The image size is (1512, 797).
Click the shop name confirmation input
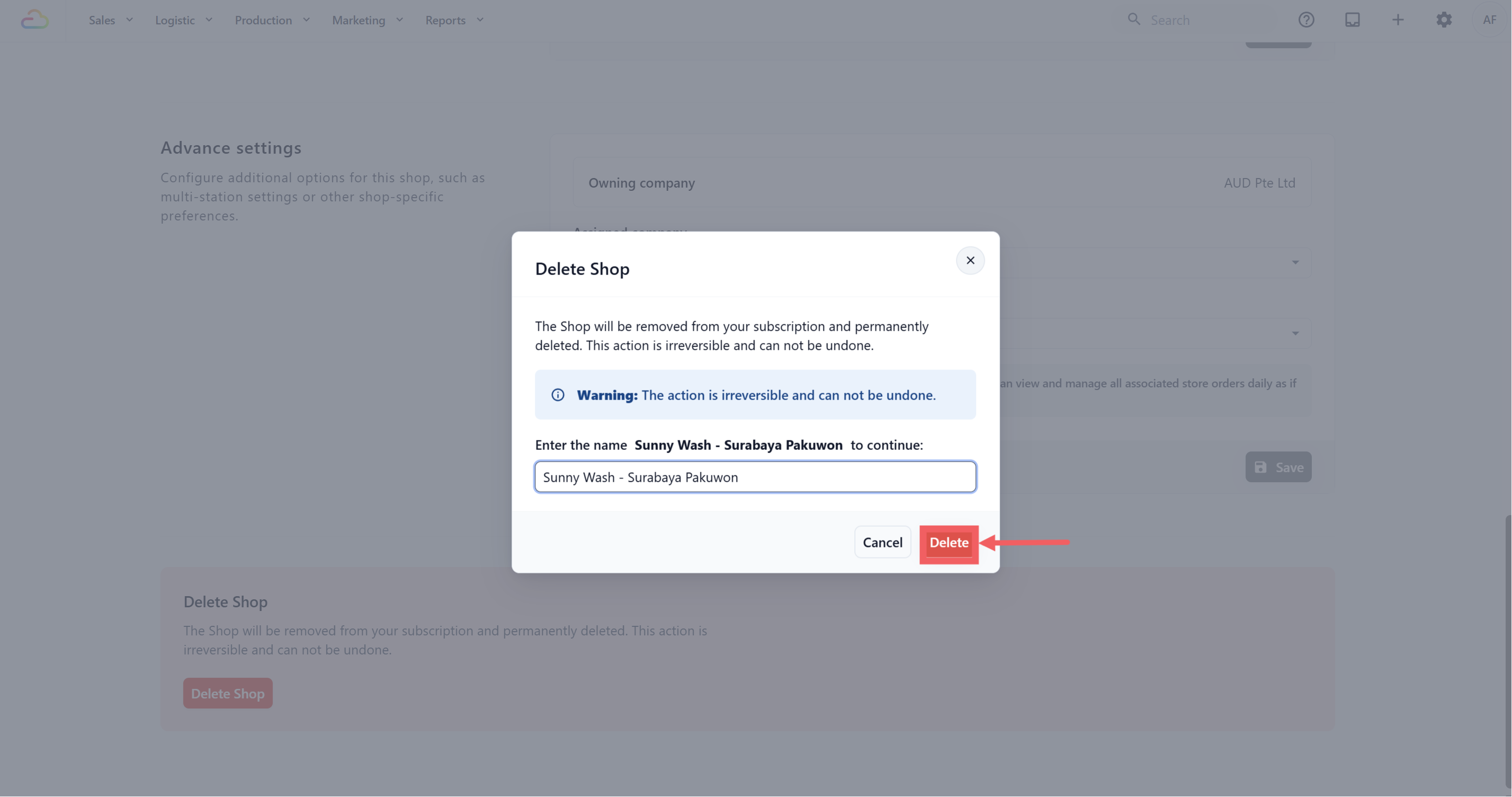pyautogui.click(x=755, y=477)
